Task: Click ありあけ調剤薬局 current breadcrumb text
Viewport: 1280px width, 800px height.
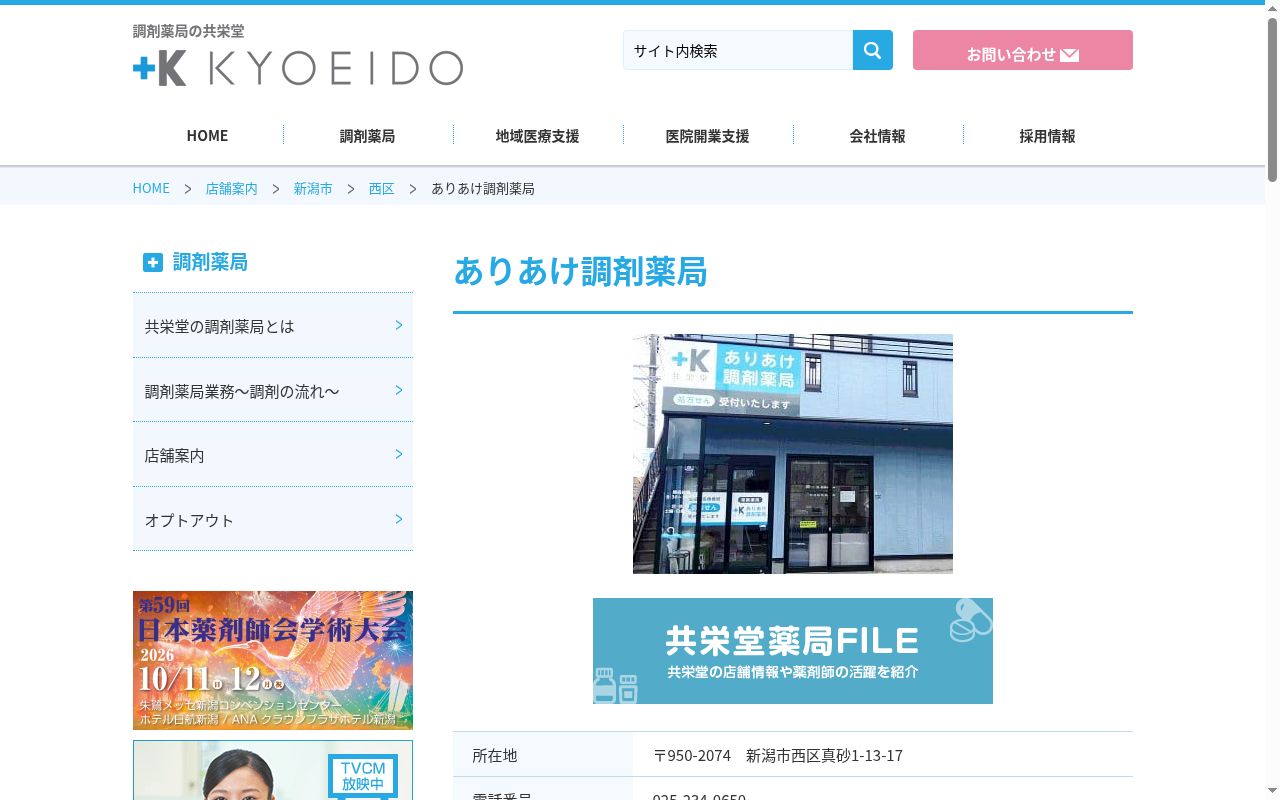Action: tap(483, 188)
